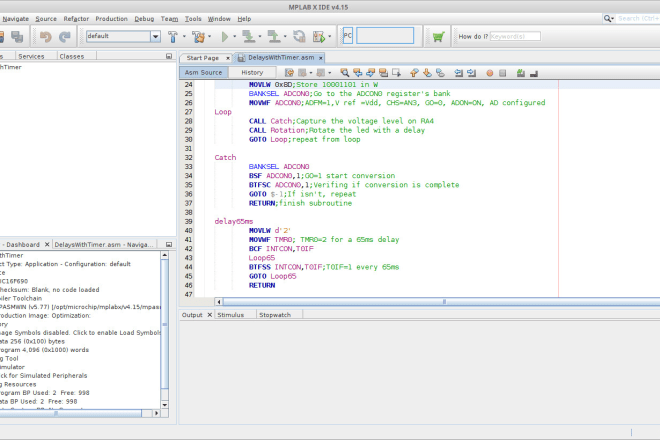Expand Clean and Build dropdown arrow
This screenshot has height=440, width=660.
pyautogui.click(x=210, y=37)
